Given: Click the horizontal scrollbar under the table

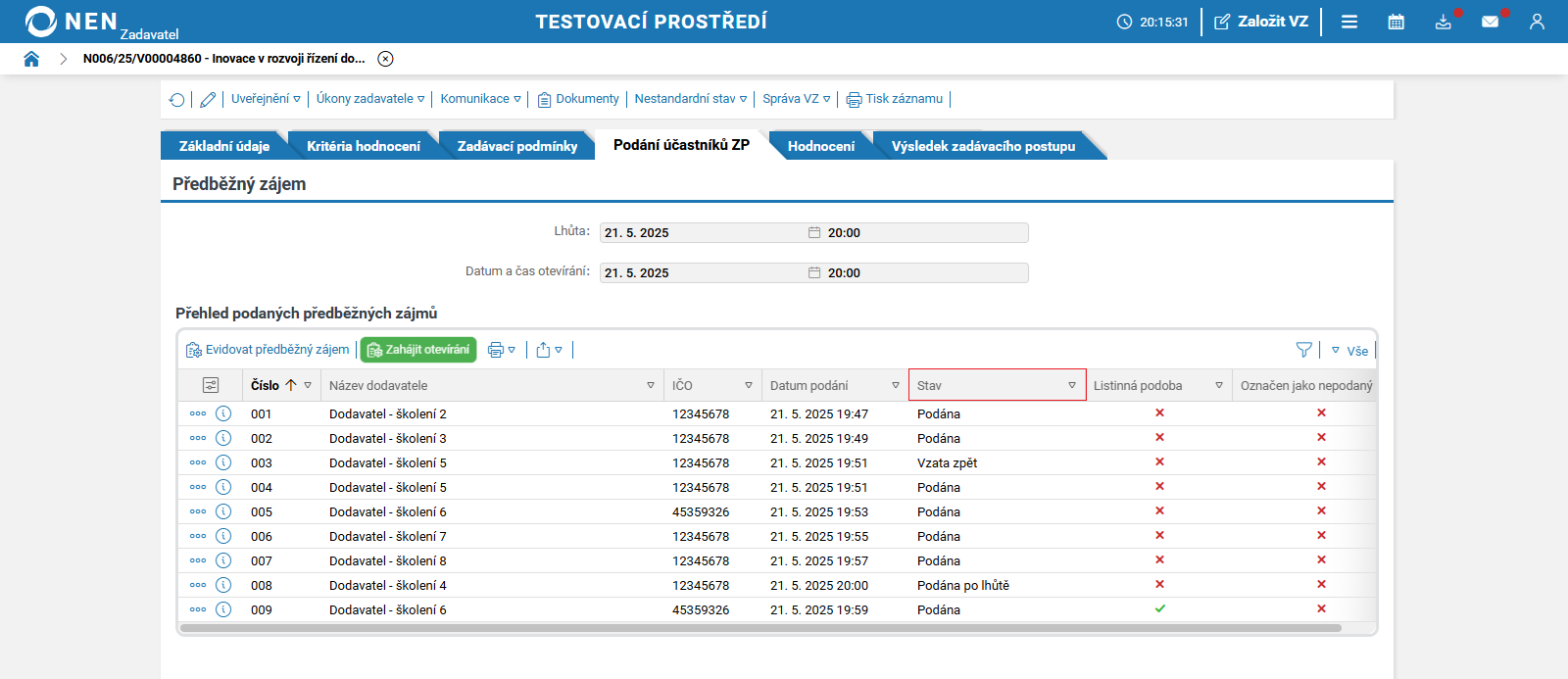Looking at the screenshot, I should click(x=760, y=628).
